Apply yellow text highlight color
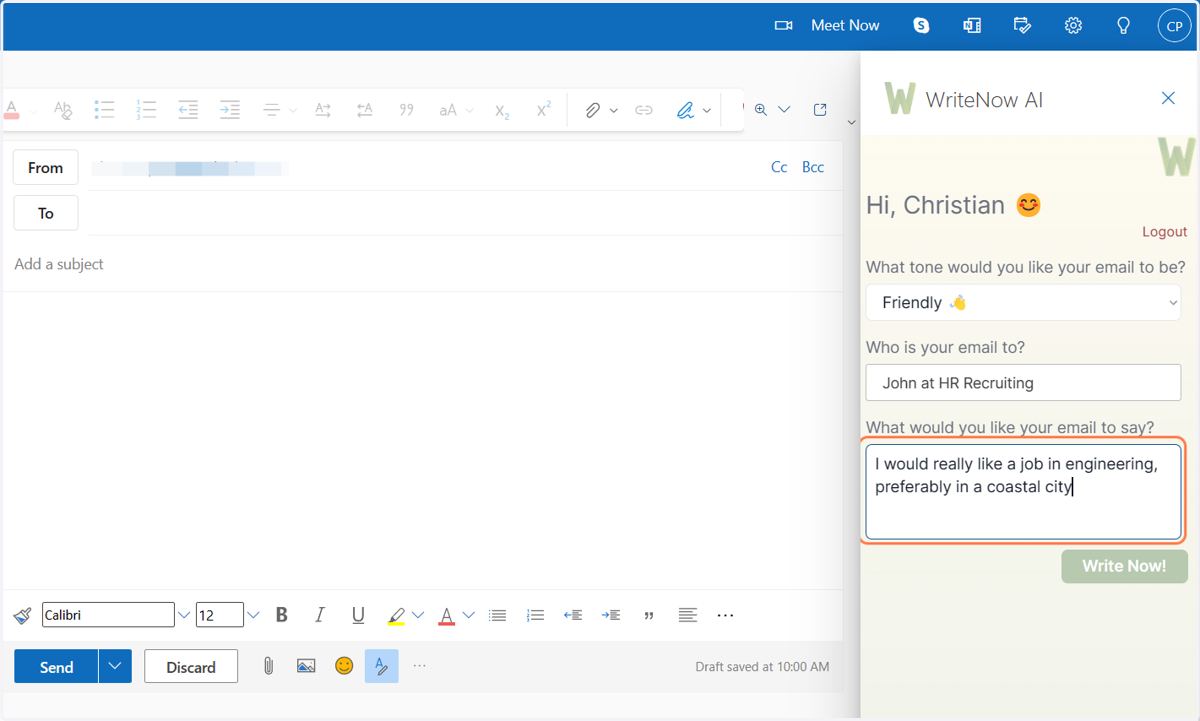Viewport: 1200px width, 721px height. tap(396, 615)
